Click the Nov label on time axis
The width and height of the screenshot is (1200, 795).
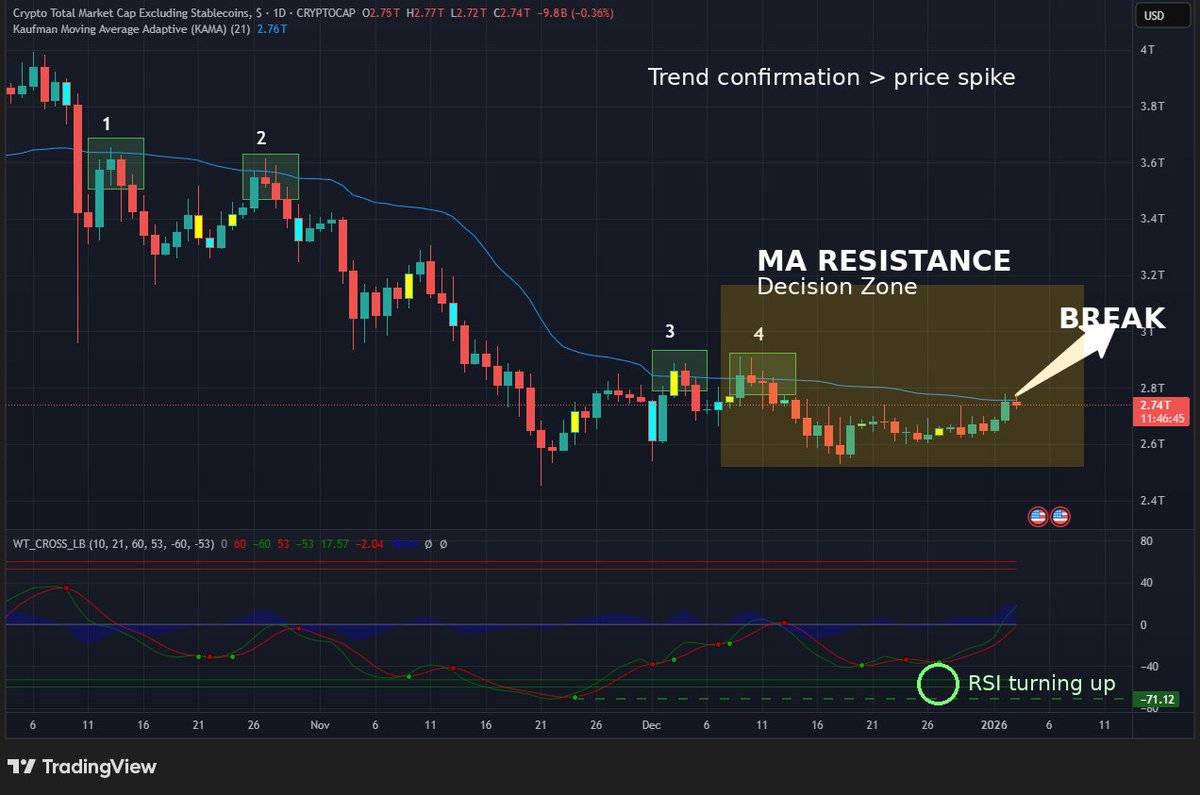pos(319,725)
